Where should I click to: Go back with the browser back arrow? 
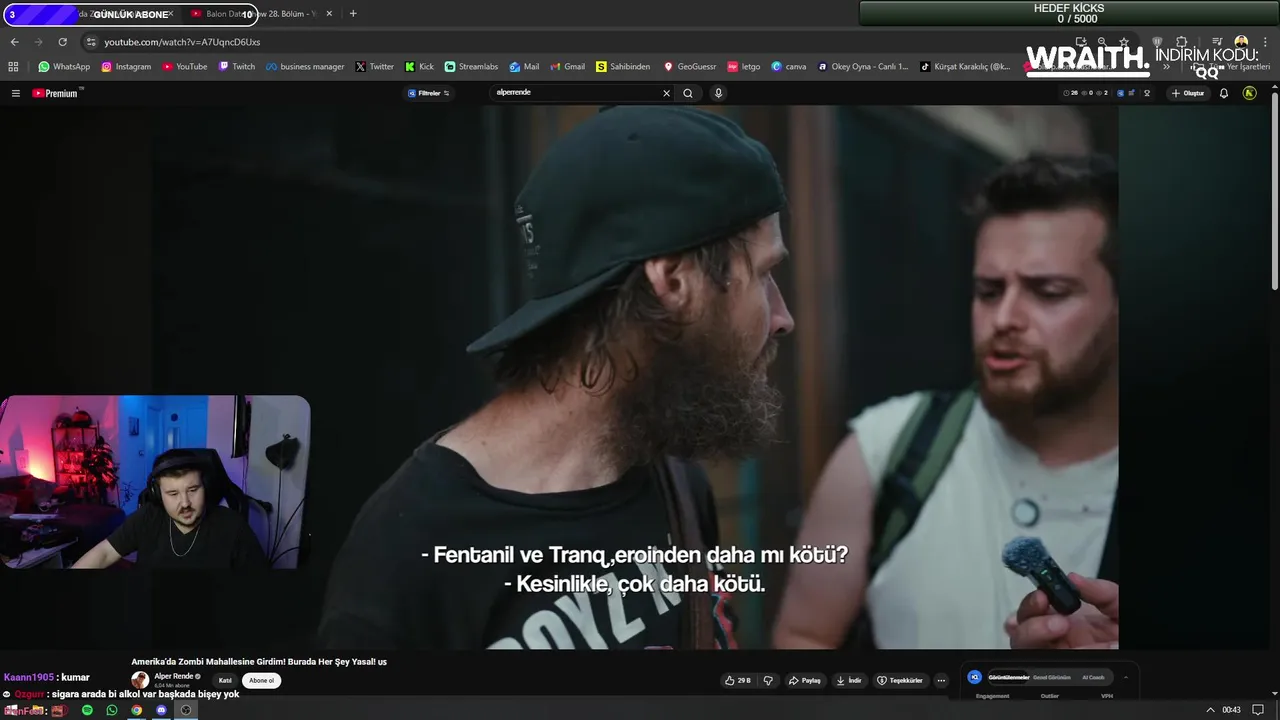click(14, 42)
